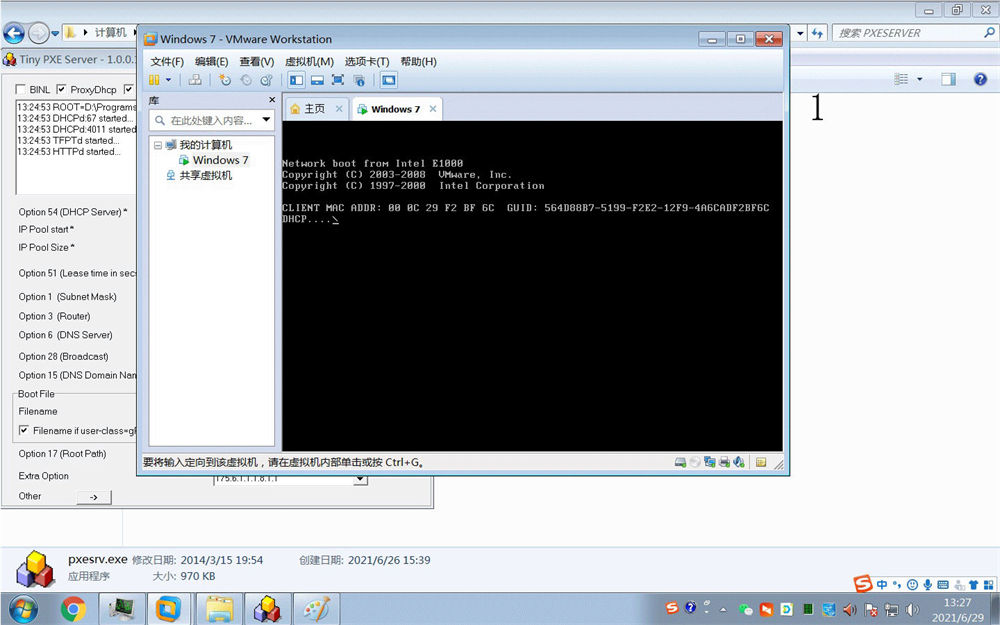The width and height of the screenshot is (1000, 625).
Task: Open the Paint app from the taskbar
Action: click(316, 609)
